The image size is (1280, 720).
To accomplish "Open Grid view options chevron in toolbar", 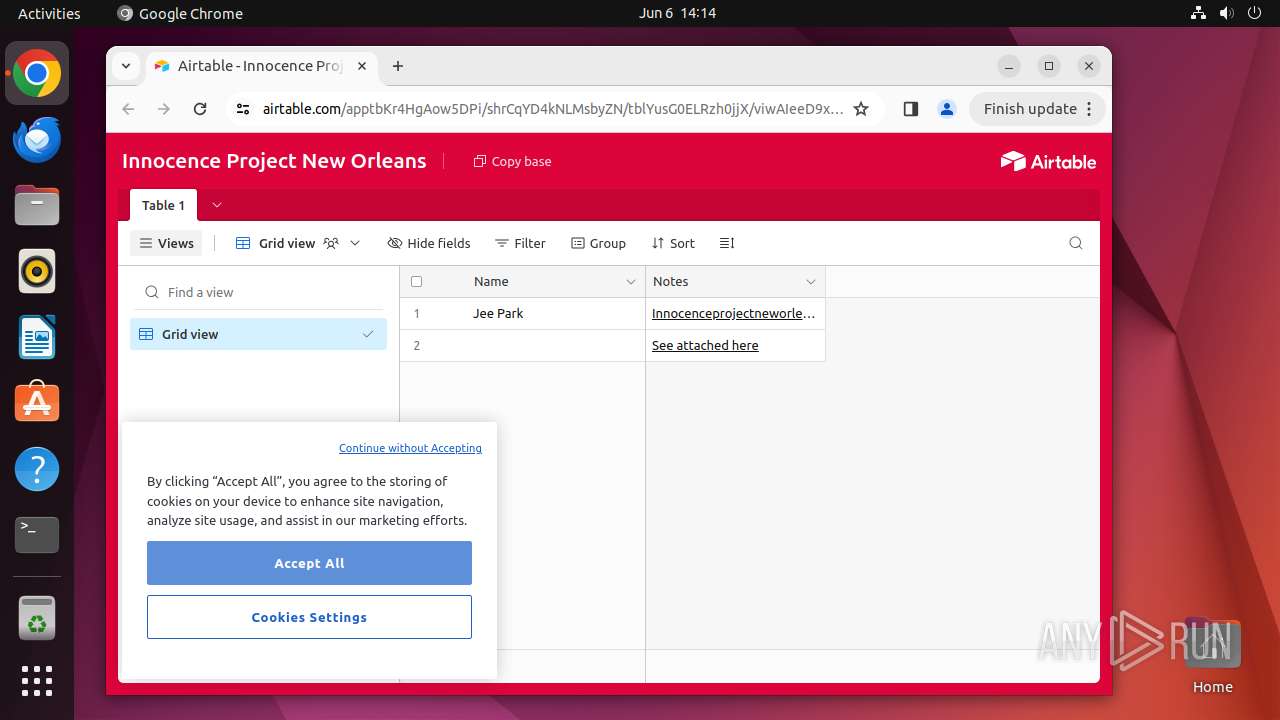I will coord(355,243).
